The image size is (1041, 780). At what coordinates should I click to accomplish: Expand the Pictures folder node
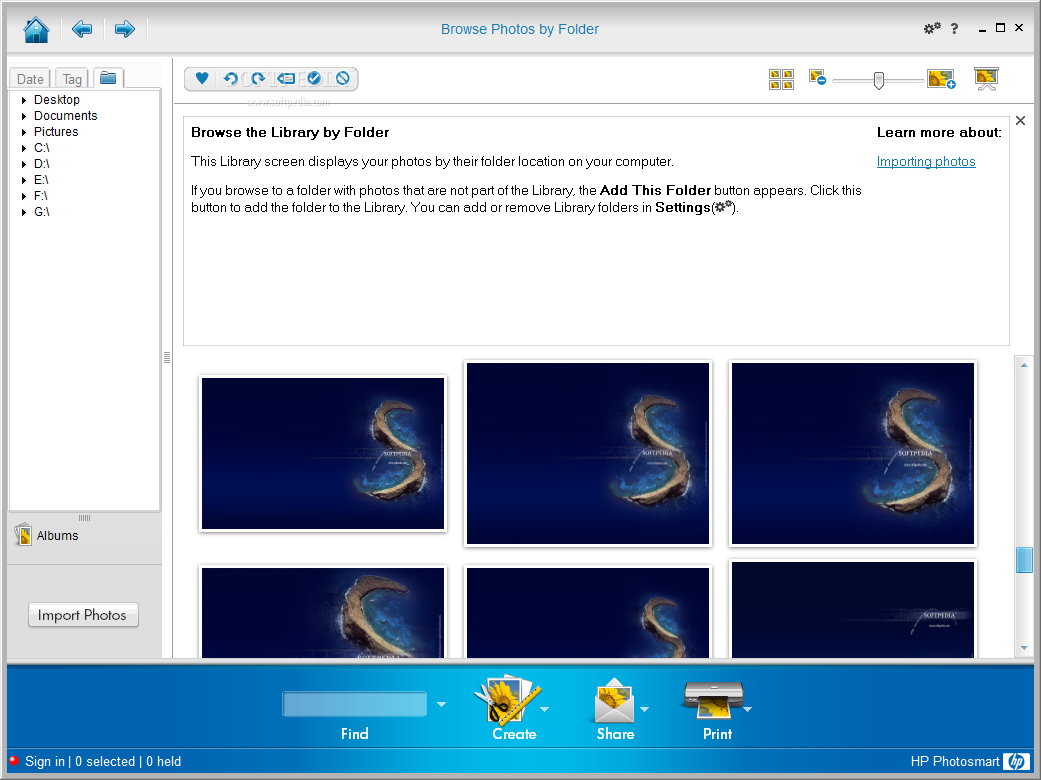(x=24, y=132)
